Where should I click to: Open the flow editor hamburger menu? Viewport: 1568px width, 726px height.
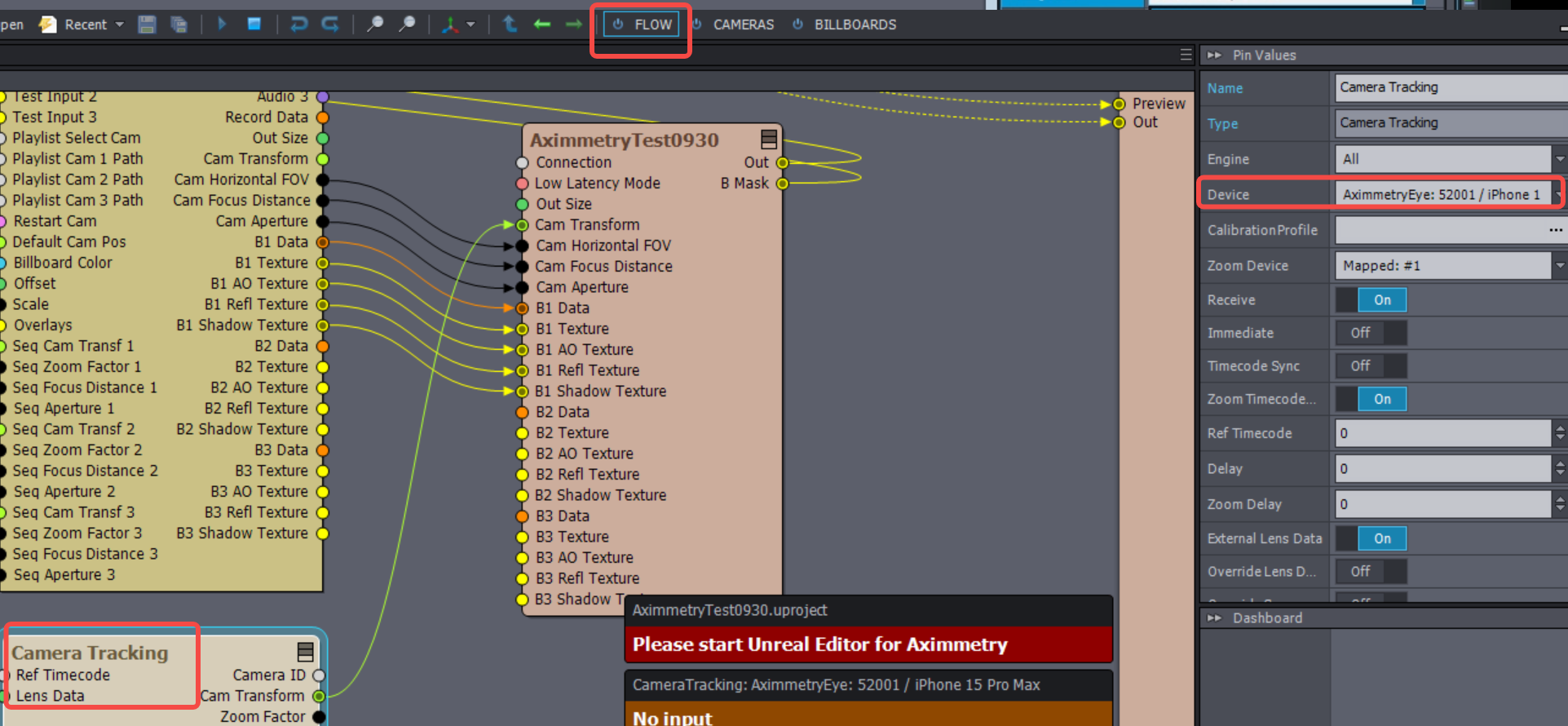coord(1186,55)
